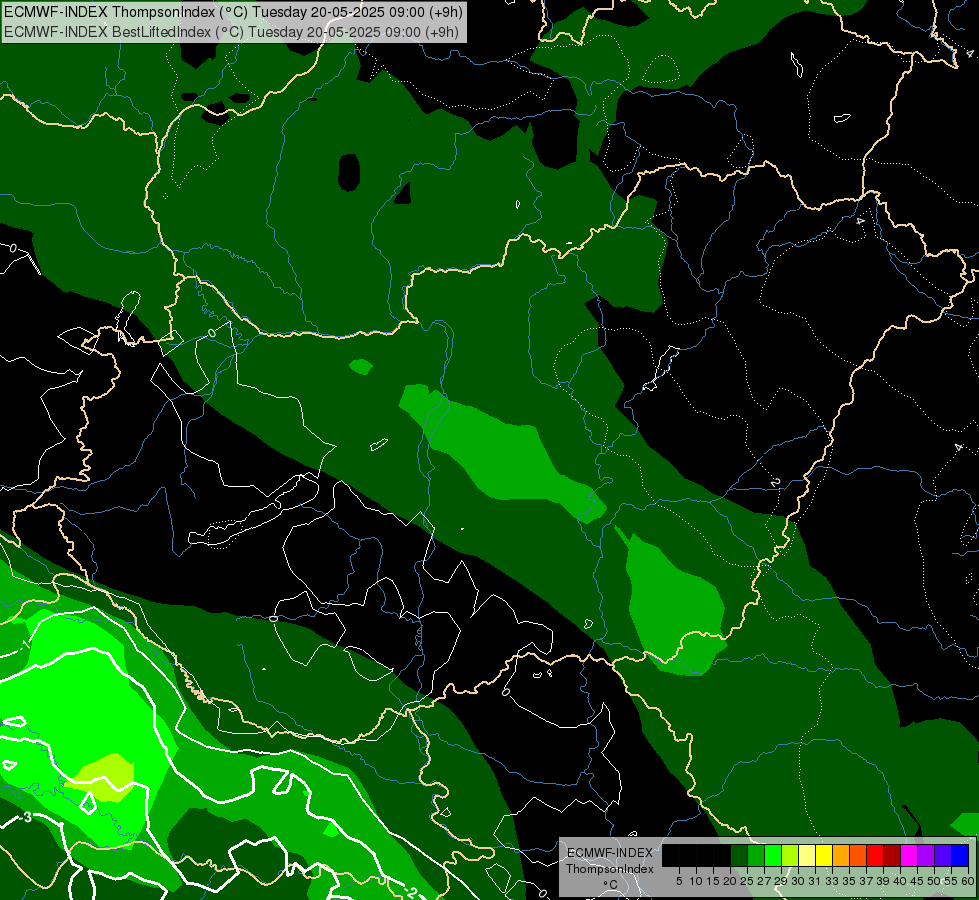Select the purple 45–50 legend swatch
The image size is (979, 900).
pyautogui.click(x=926, y=855)
